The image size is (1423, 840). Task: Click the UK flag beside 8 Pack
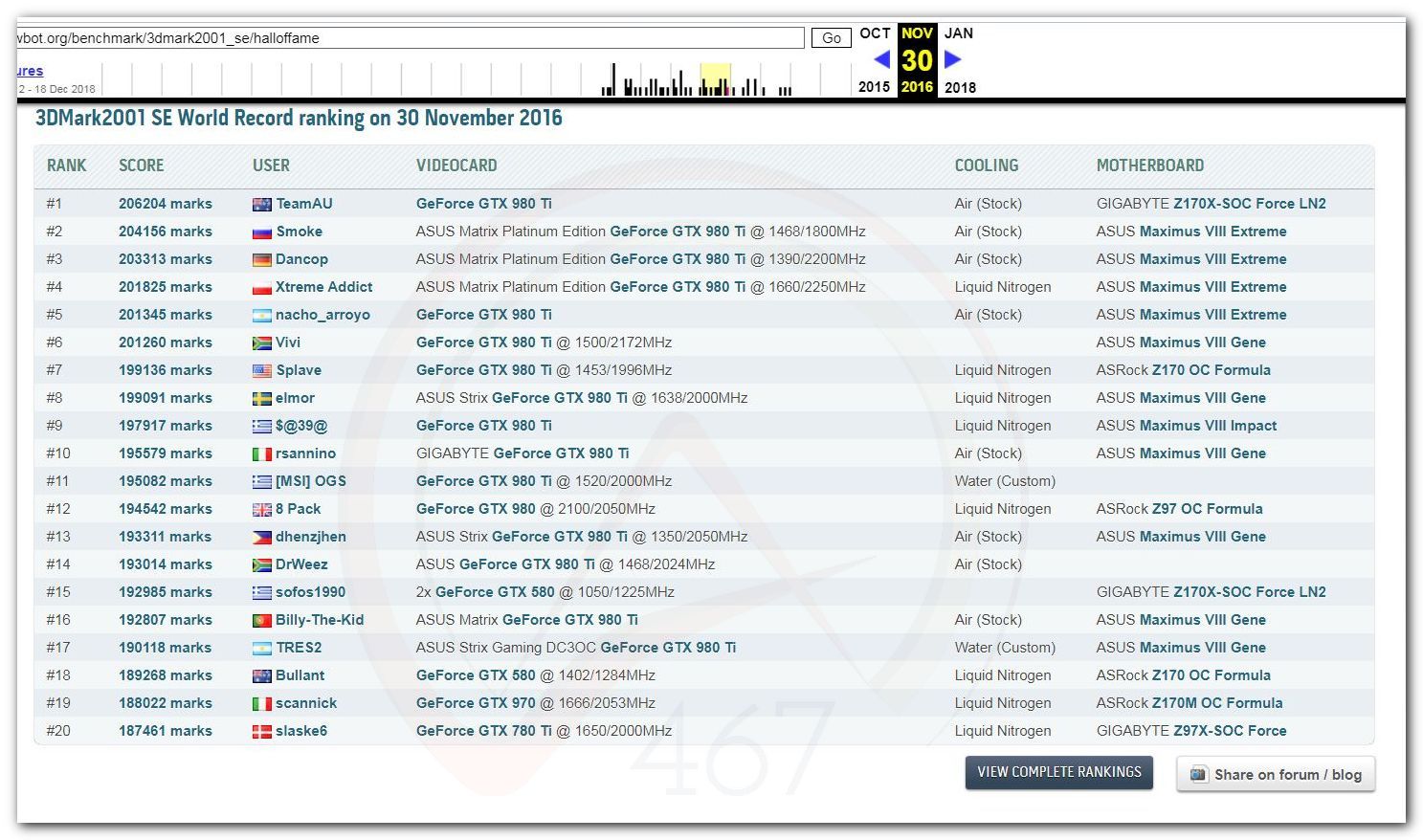point(261,509)
